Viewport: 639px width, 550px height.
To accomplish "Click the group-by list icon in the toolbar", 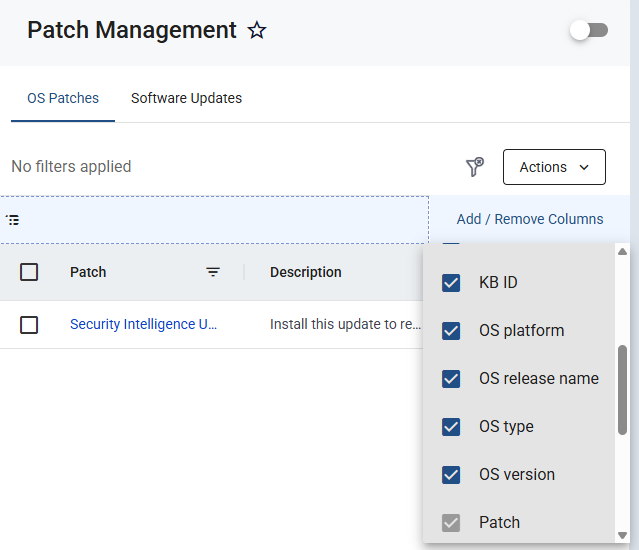I will [13, 220].
